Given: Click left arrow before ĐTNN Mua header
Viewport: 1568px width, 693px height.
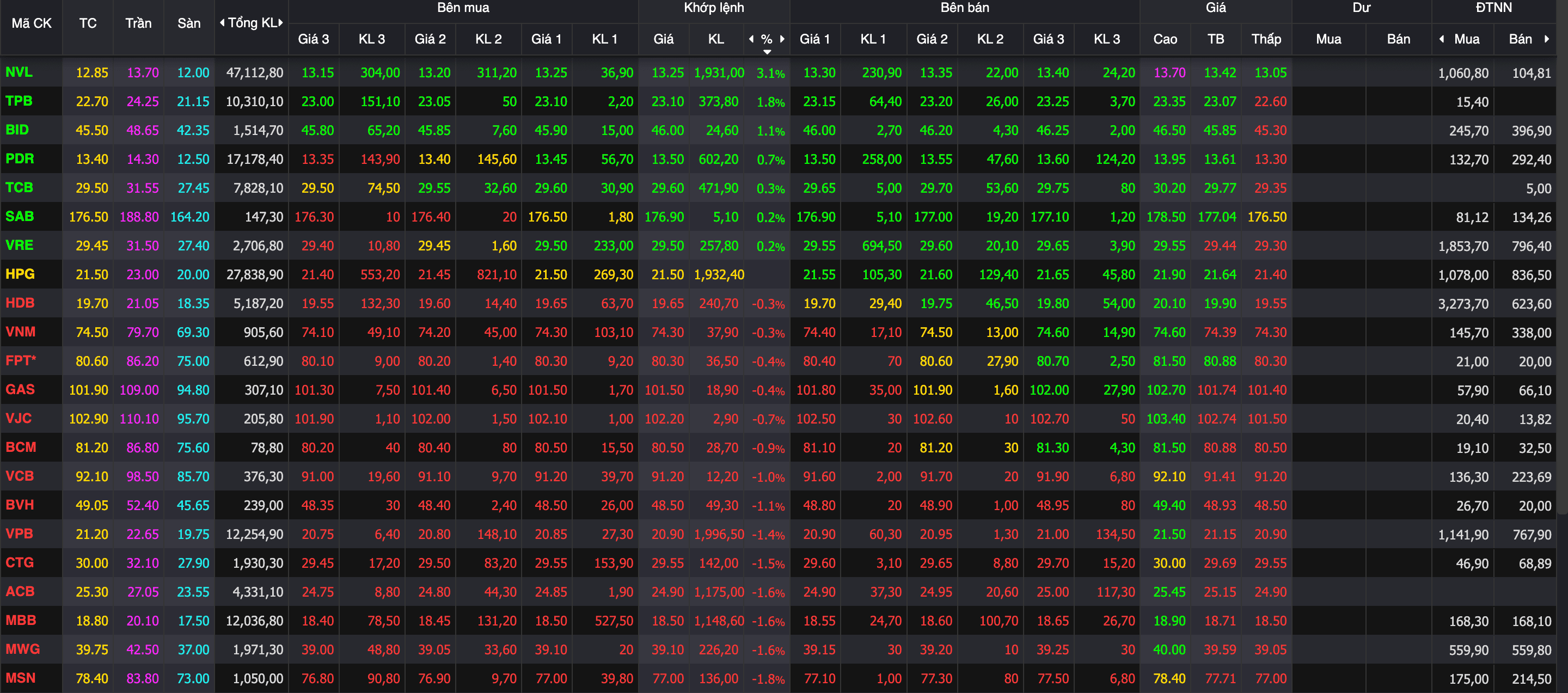Looking at the screenshot, I should point(1441,39).
